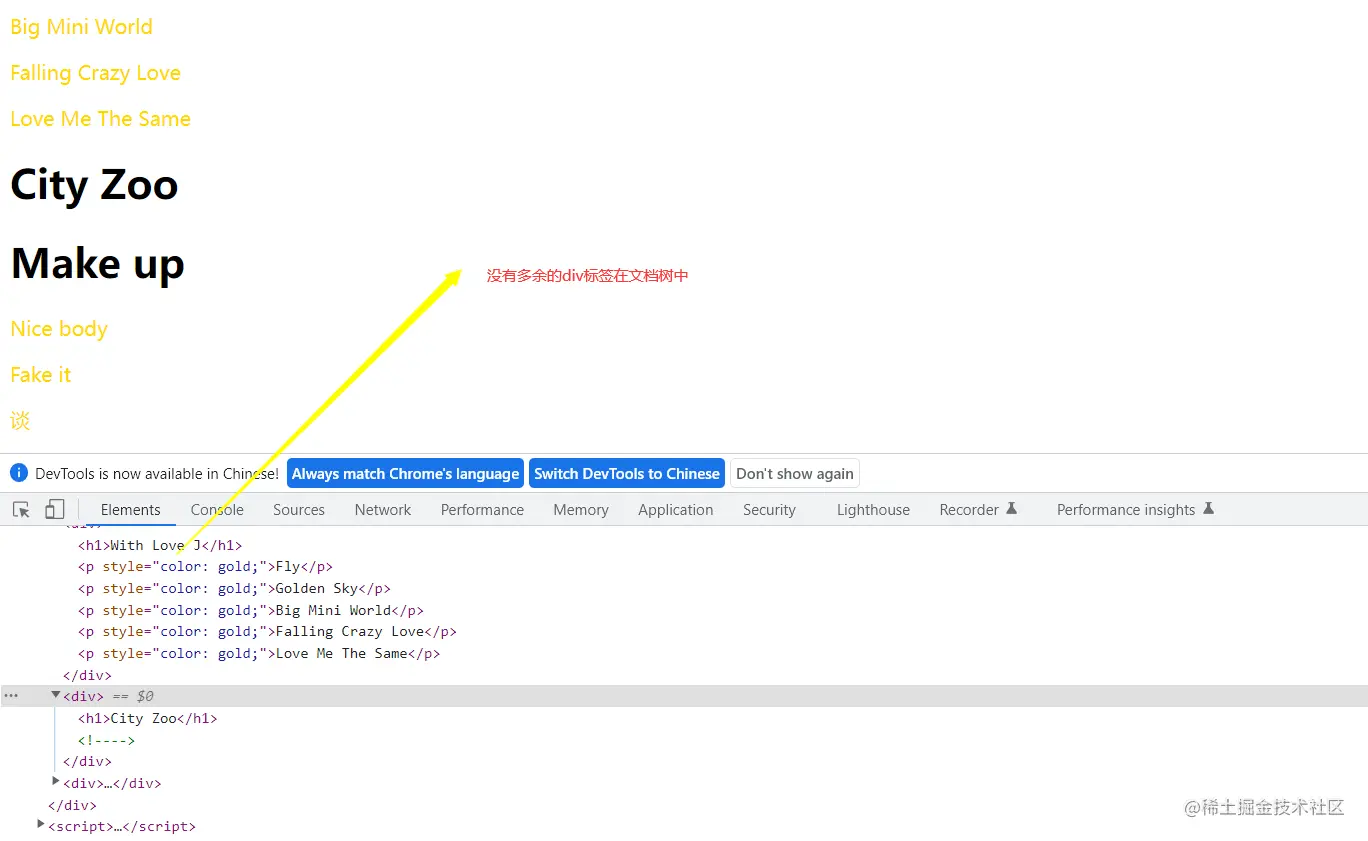Toggle the device toolbar icon
This screenshot has width=1368, height=841.
pyautogui.click(x=54, y=510)
